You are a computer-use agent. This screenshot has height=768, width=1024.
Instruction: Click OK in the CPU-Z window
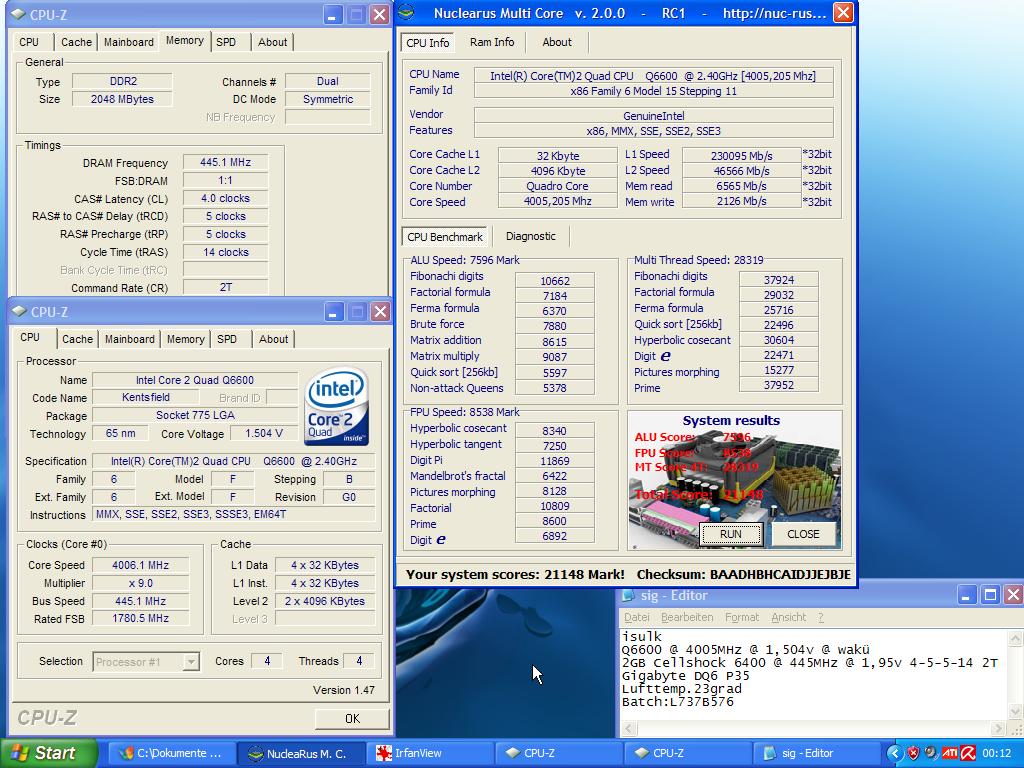[x=353, y=718]
